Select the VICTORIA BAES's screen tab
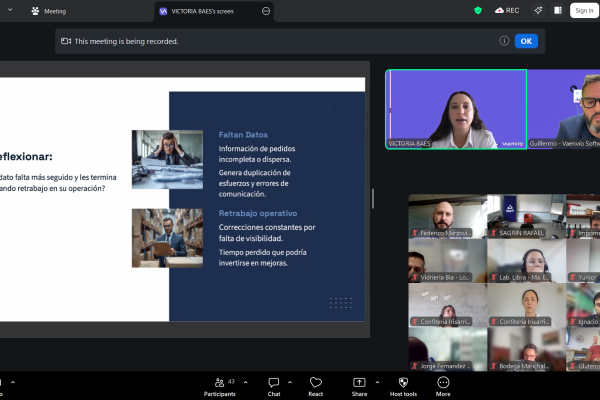The height and width of the screenshot is (400, 600). [x=204, y=11]
